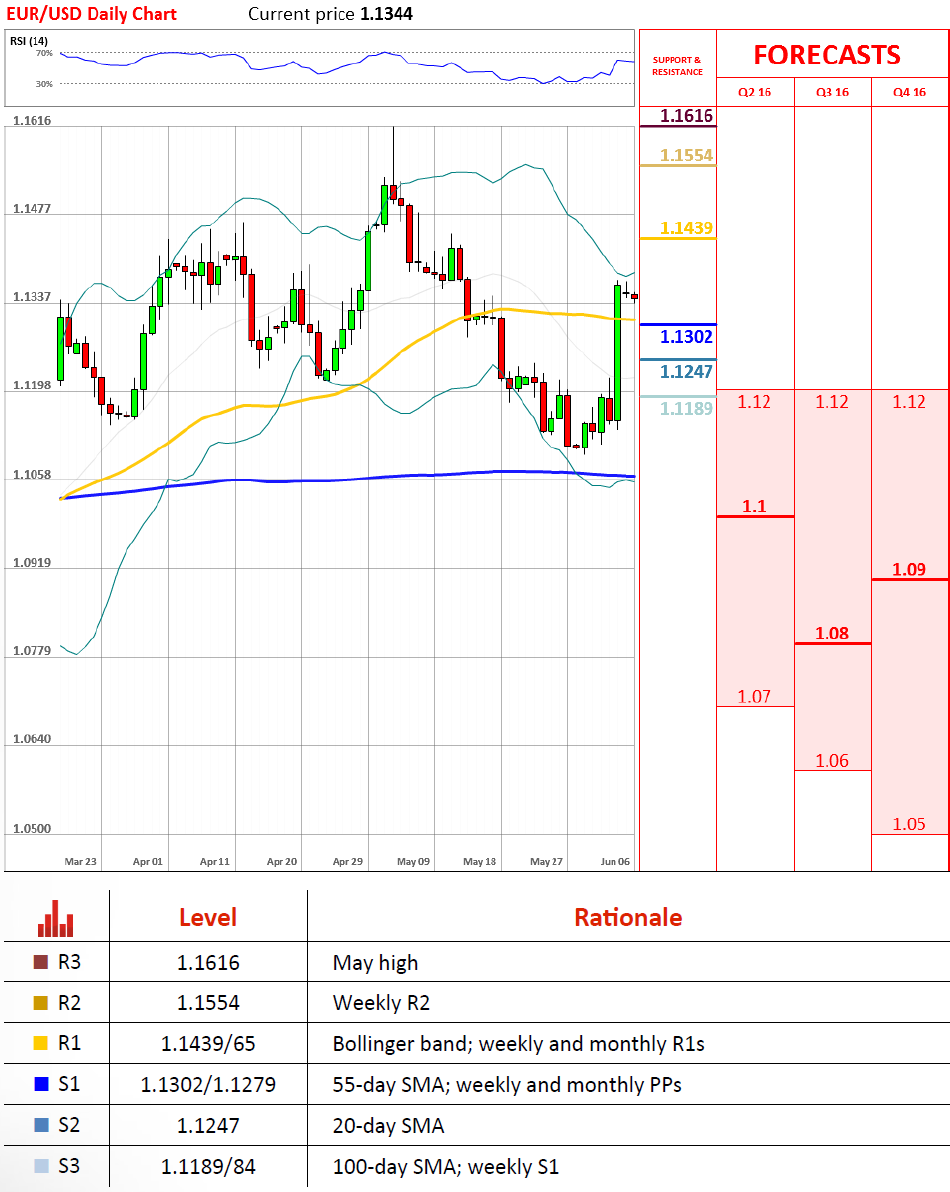Click the 'S3' row label

(x=69, y=1166)
